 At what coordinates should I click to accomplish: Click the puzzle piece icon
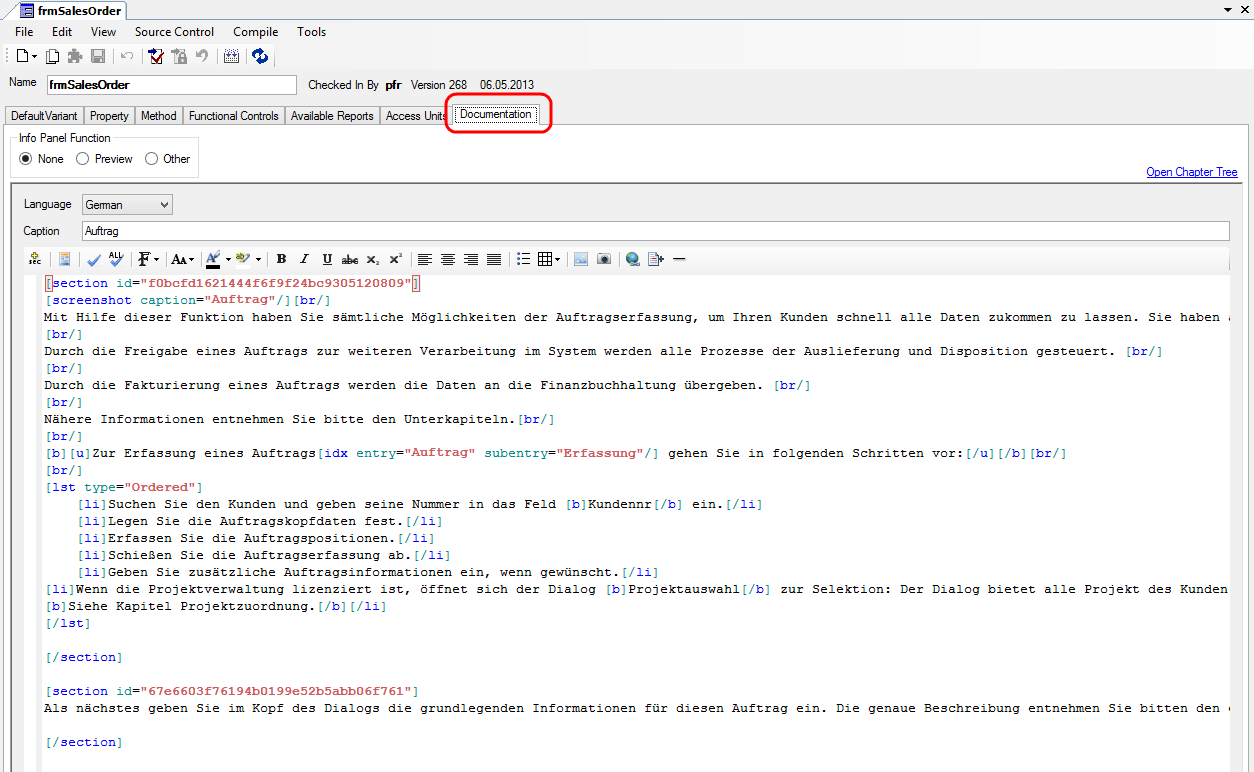point(75,57)
